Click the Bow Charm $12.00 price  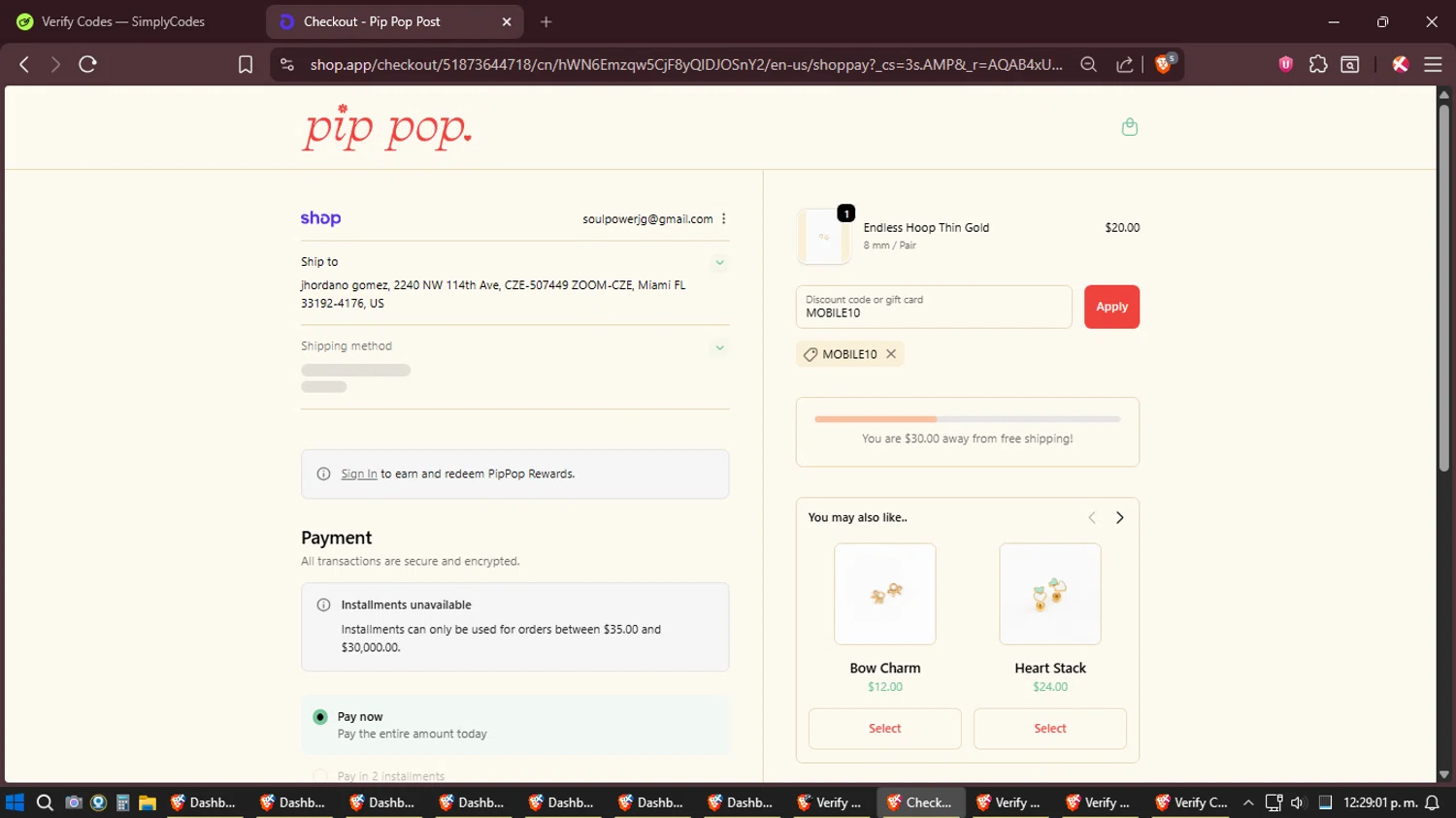click(885, 687)
